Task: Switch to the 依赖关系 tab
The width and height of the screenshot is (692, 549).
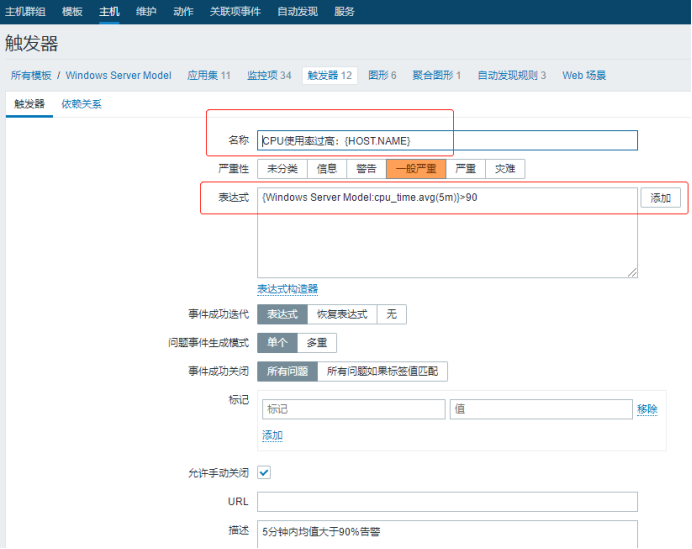Action: tap(81, 104)
